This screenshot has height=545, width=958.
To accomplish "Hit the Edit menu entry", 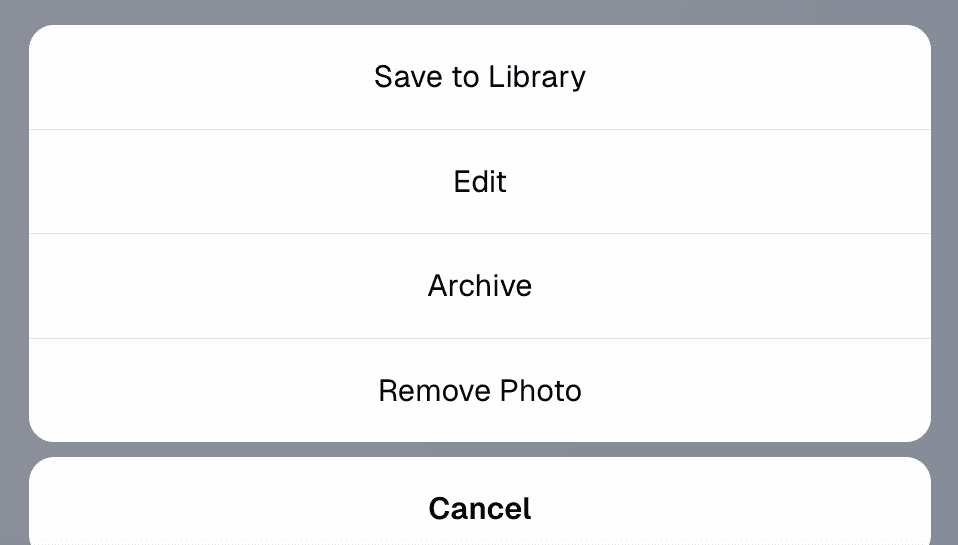I will pos(480,181).
